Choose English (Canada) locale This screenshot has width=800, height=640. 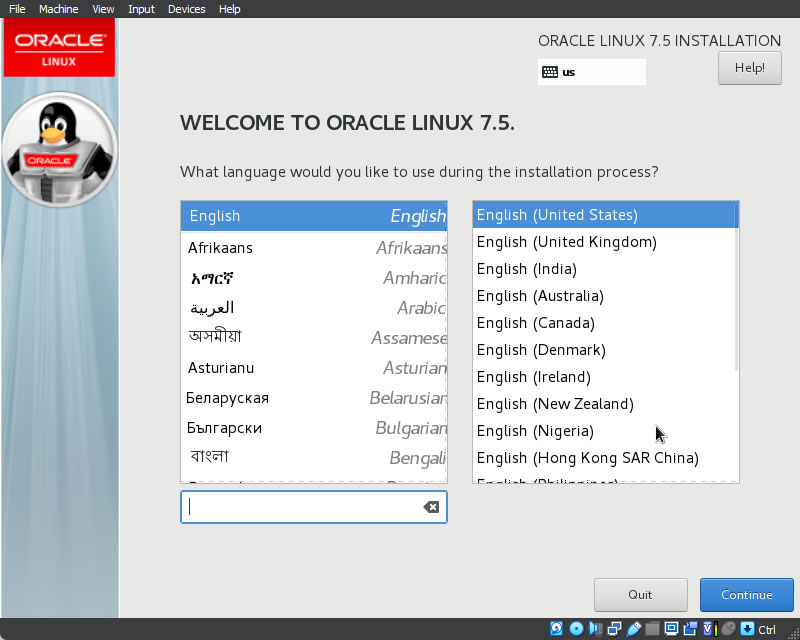pyautogui.click(x=605, y=323)
